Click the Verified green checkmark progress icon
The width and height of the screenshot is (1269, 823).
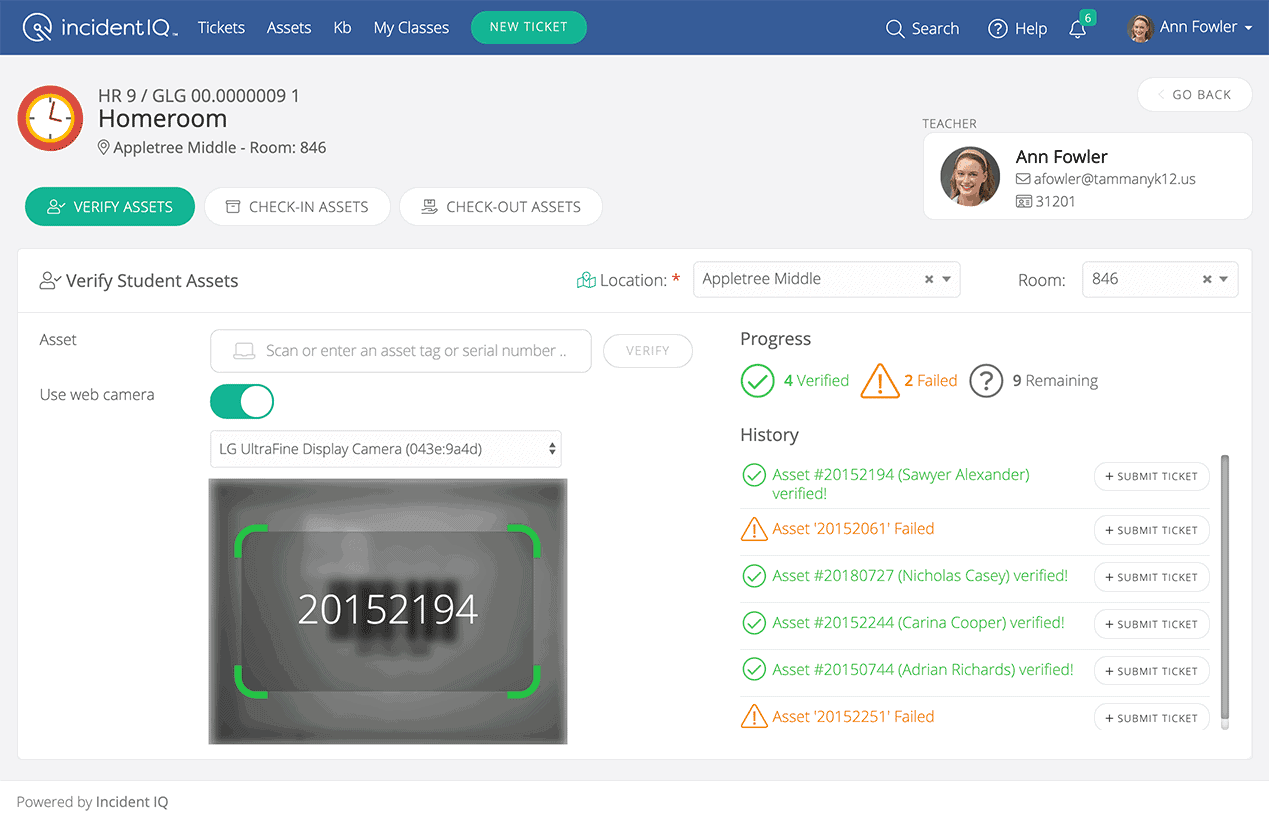757,381
